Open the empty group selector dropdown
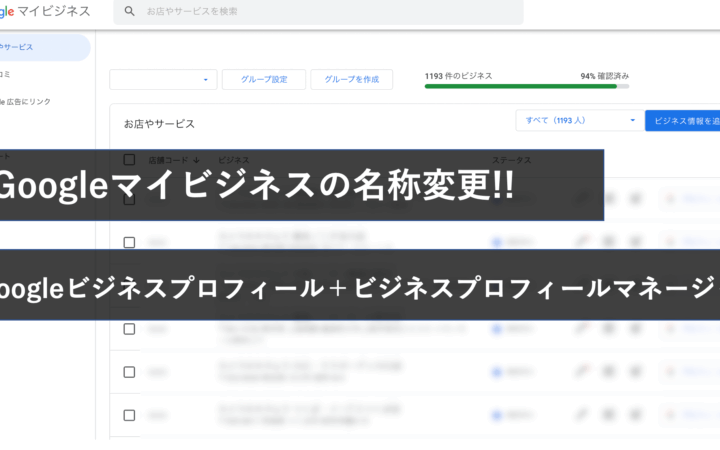Screen dimensions: 720x450 (163, 79)
